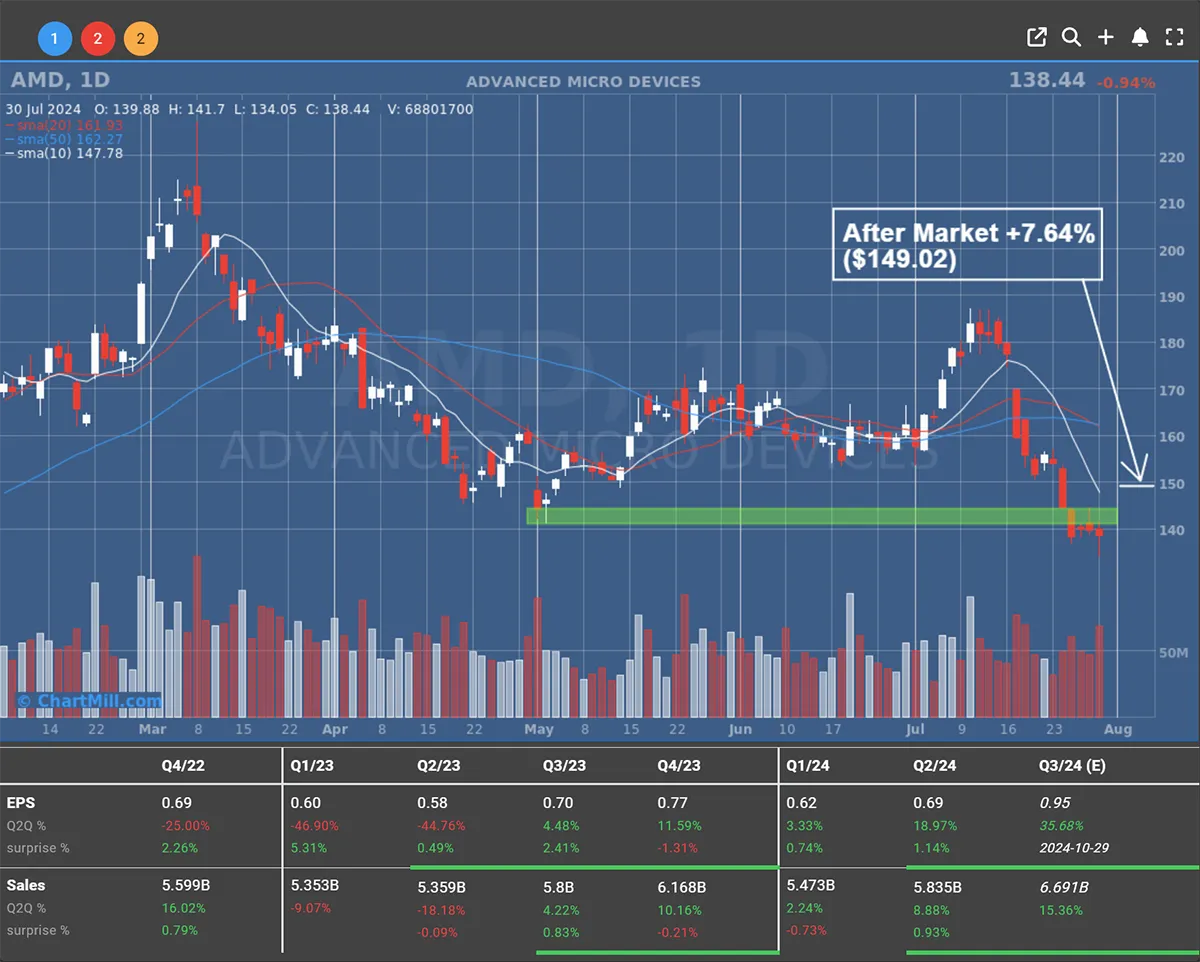Viewport: 1200px width, 962px height.
Task: Click Sales Q2Q value -18.18%
Action: coord(441,909)
